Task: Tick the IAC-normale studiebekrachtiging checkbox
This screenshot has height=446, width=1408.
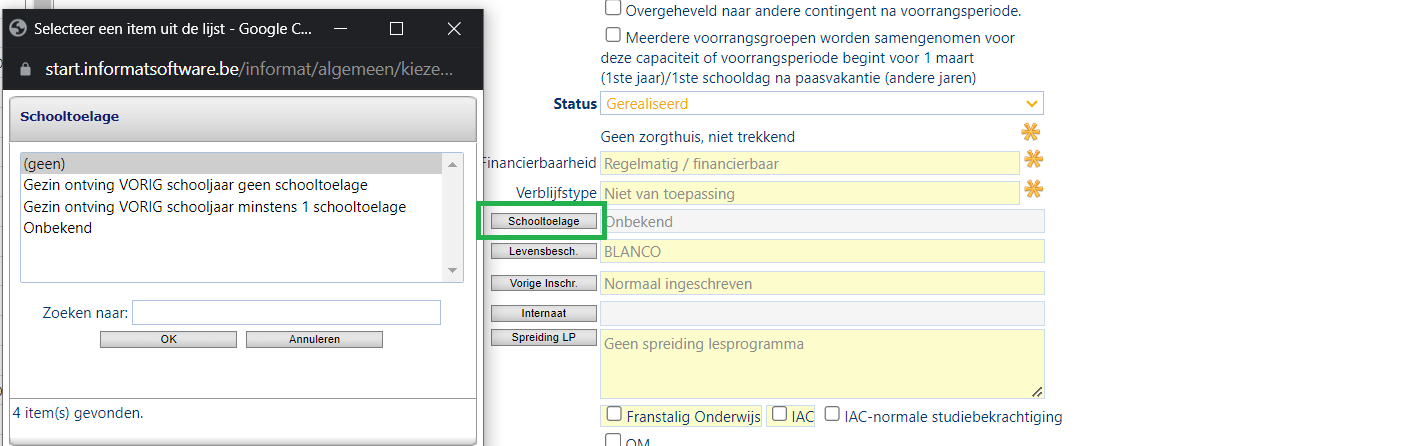Action: (832, 414)
